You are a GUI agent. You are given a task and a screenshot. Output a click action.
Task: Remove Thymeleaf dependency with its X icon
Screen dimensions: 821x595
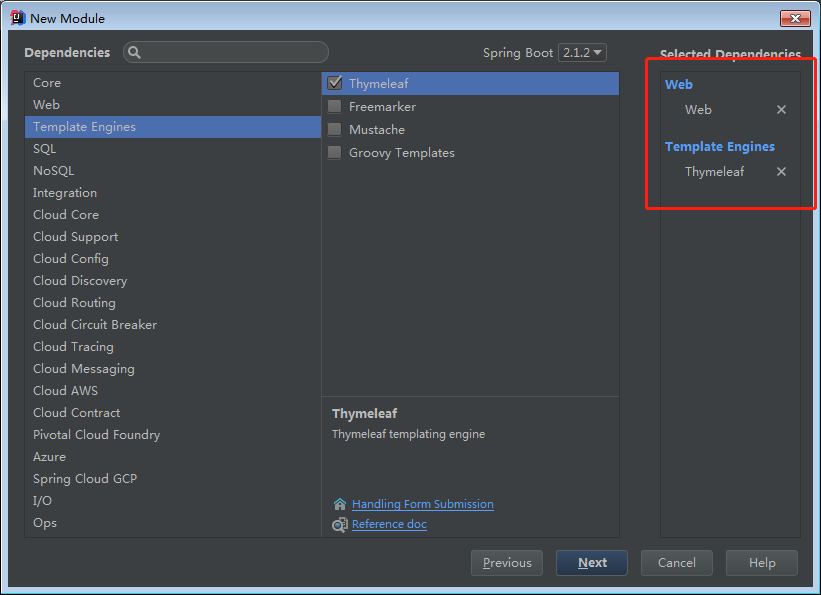click(x=781, y=172)
